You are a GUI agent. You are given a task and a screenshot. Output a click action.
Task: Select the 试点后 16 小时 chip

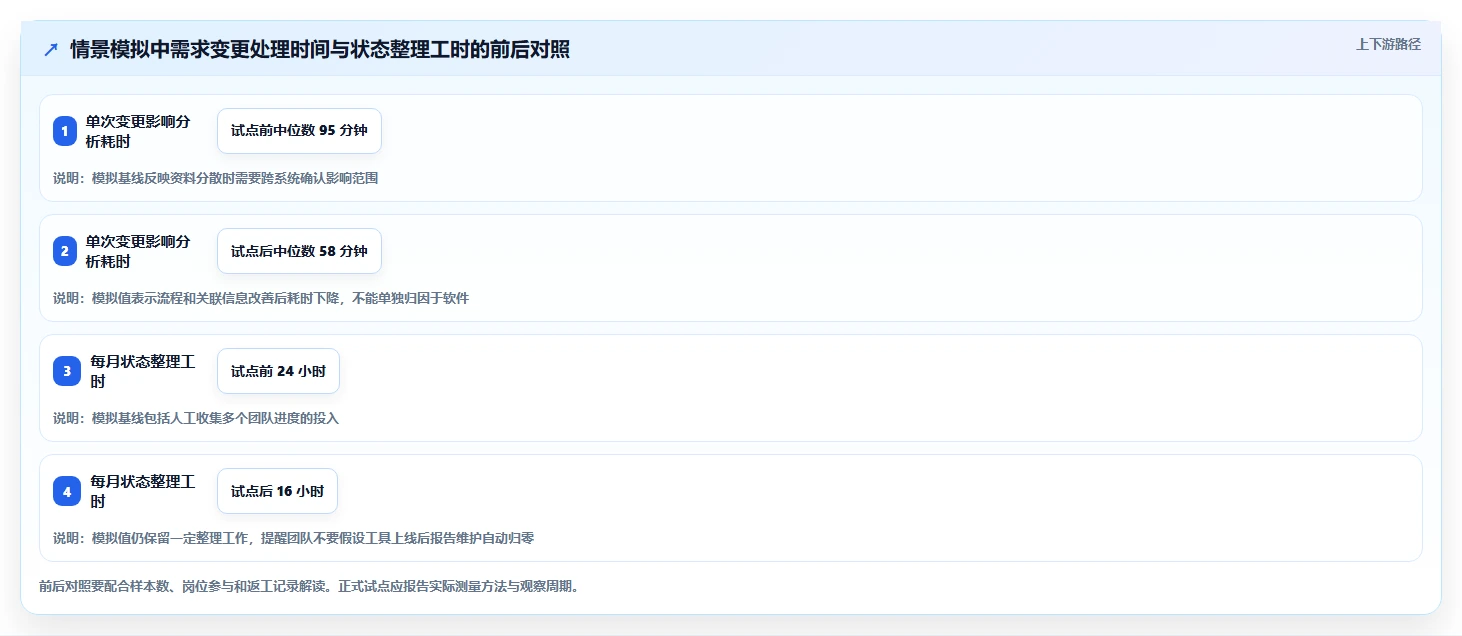(x=277, y=491)
